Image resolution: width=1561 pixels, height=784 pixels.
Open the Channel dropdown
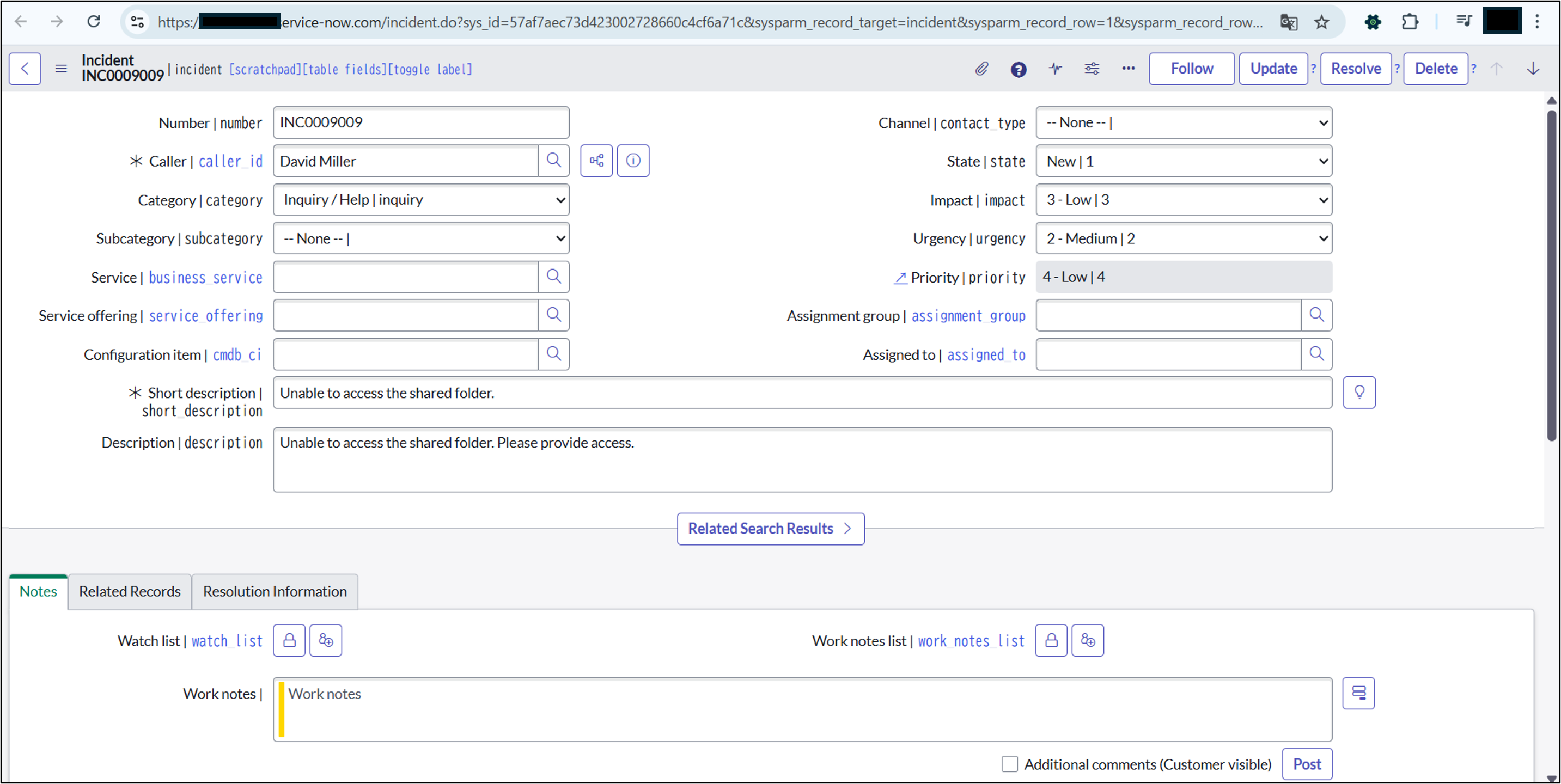tap(1184, 122)
